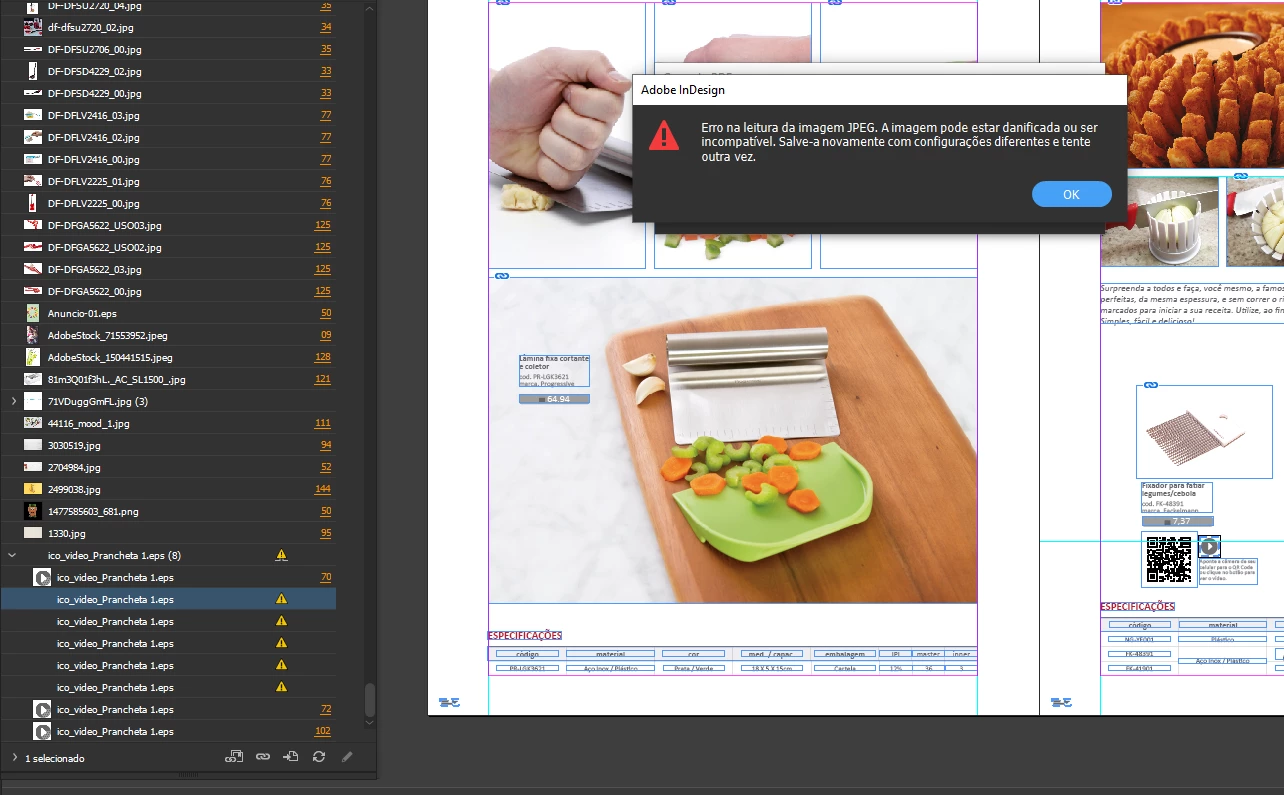Select the Anuncio-01.eps link row

168,313
